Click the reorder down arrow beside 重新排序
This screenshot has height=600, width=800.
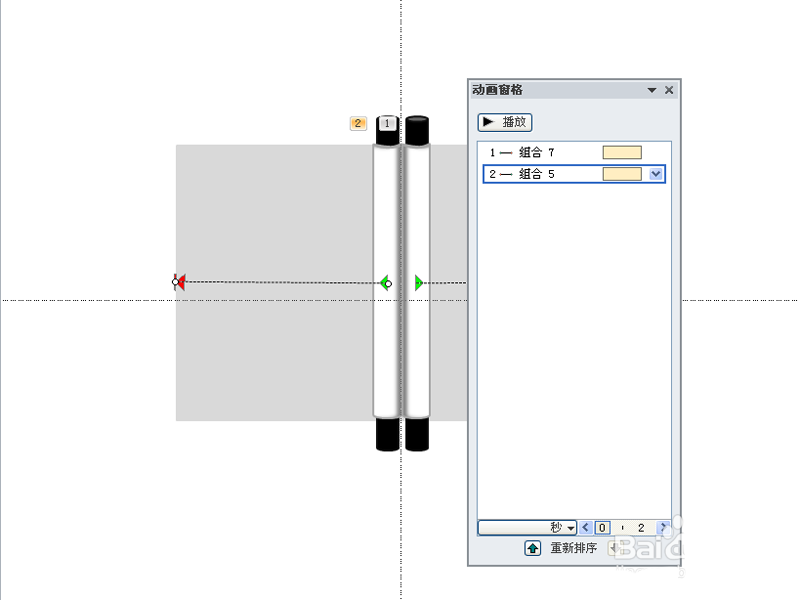pos(615,548)
